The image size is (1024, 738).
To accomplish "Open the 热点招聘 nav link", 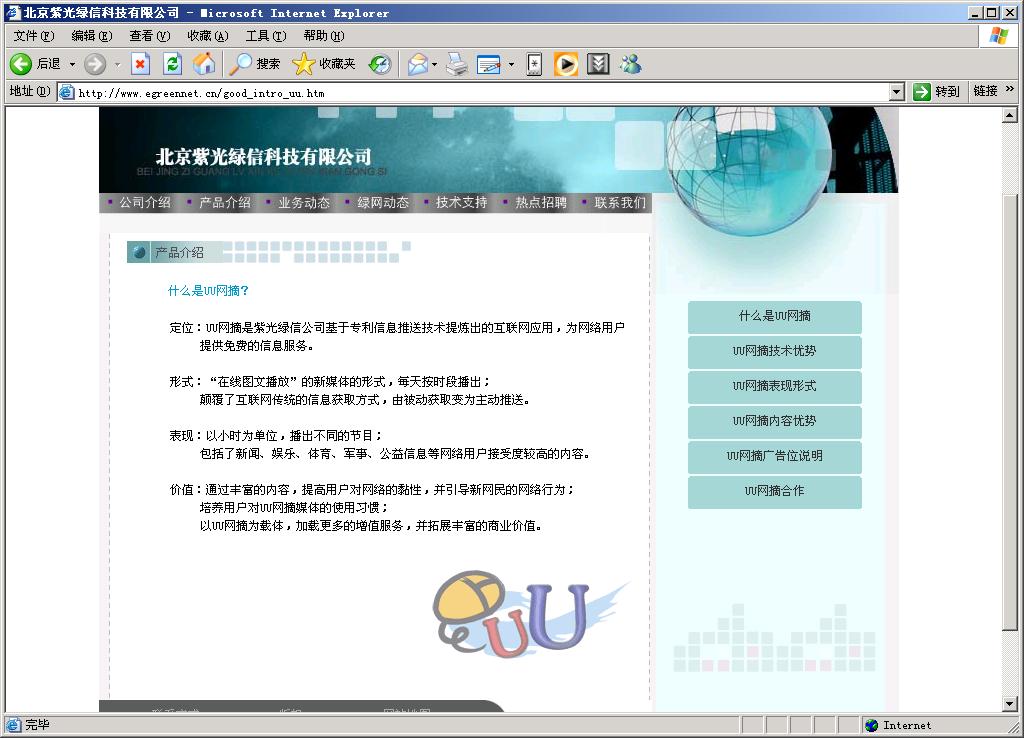I will point(541,202).
